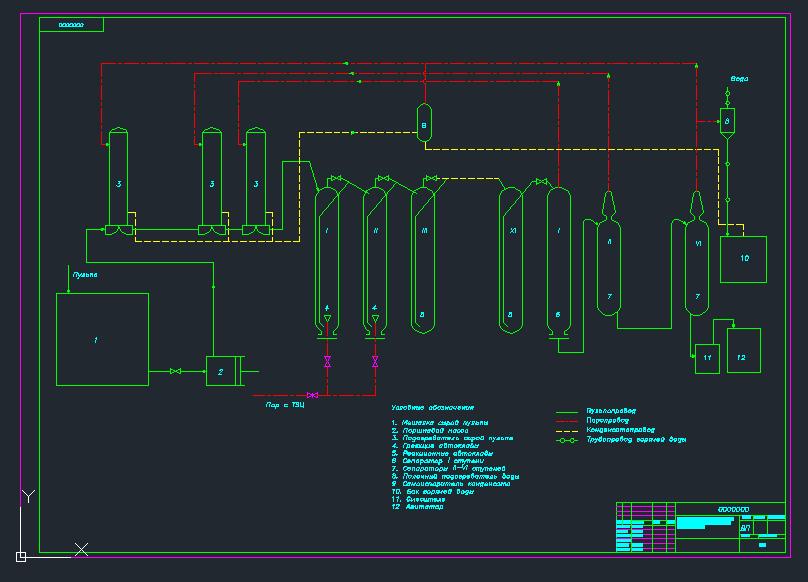808x582 pixels.
Task: Click the green circle-line sample in the legend
Action: pyautogui.click(x=567, y=441)
